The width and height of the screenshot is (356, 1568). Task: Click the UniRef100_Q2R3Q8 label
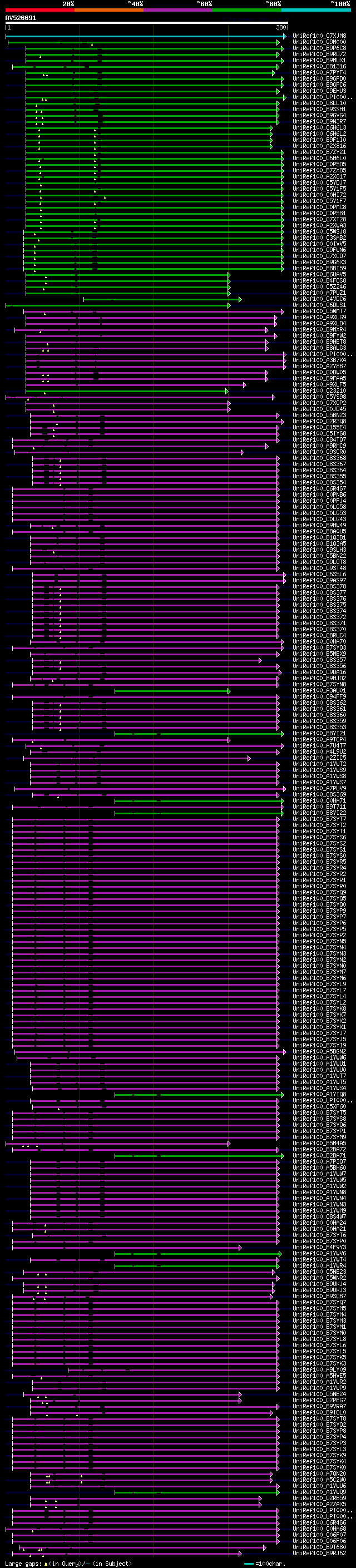pyautogui.click(x=319, y=421)
